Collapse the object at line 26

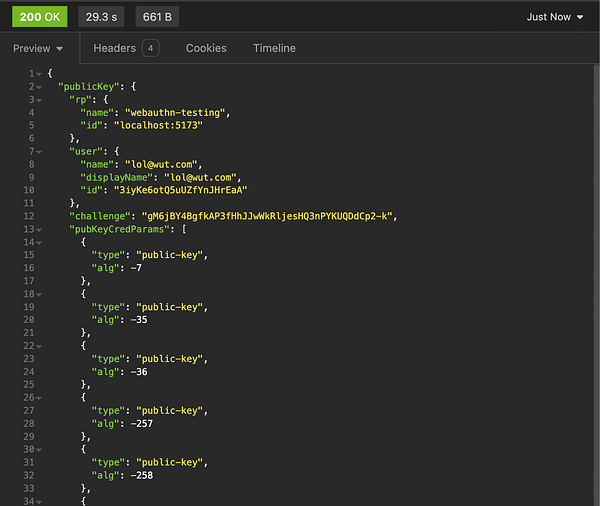pyautogui.click(x=39, y=398)
